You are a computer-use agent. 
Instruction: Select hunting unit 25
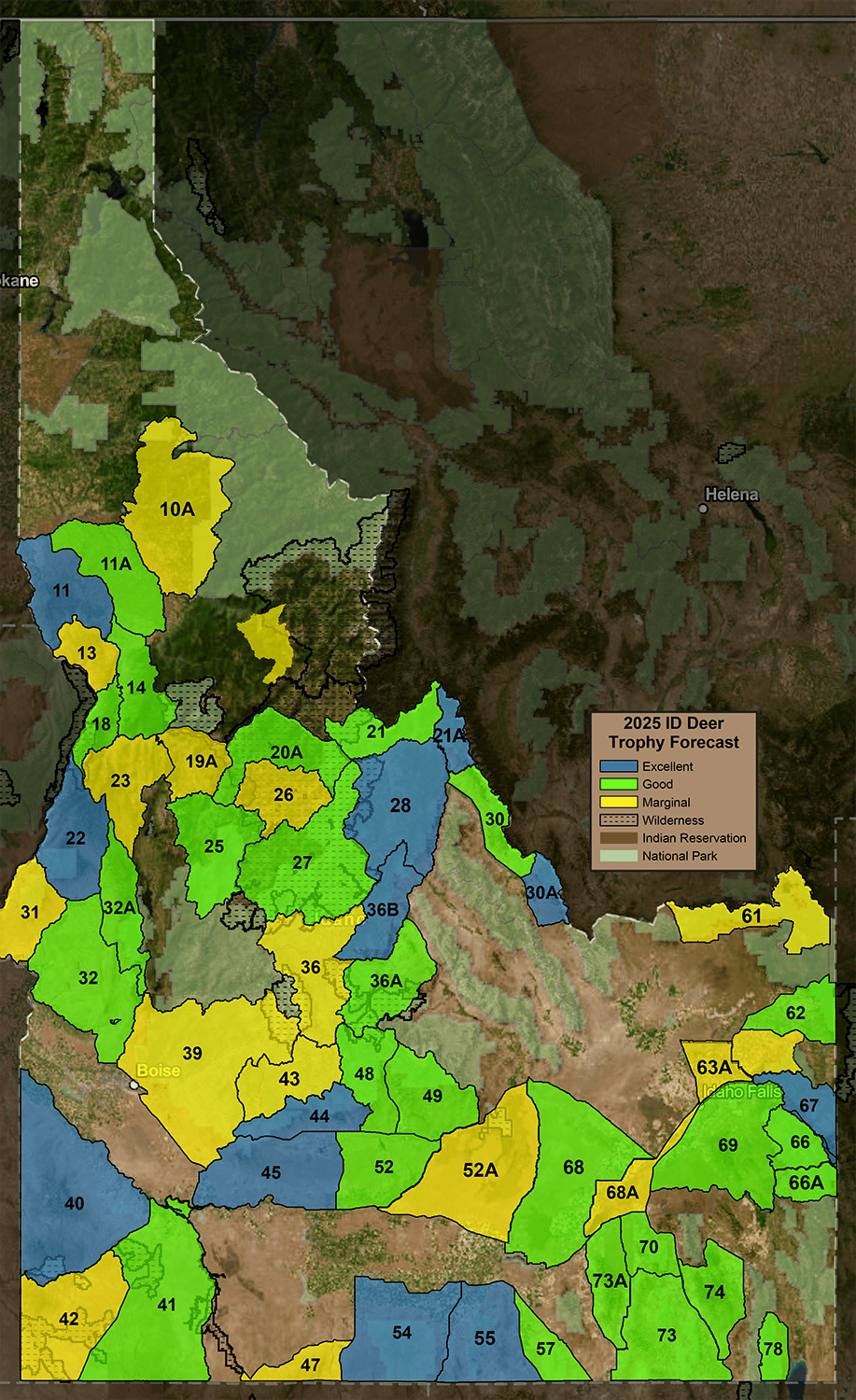click(214, 847)
